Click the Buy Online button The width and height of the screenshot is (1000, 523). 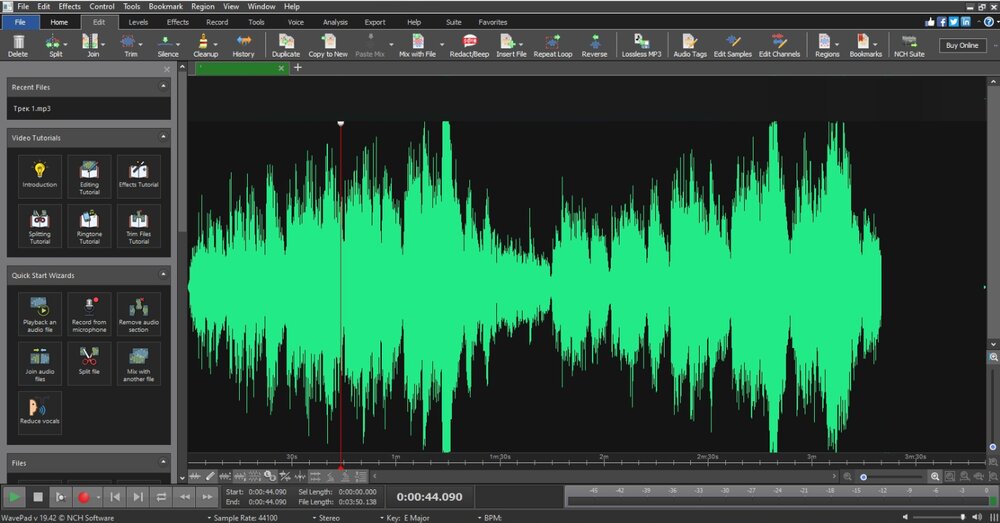962,45
